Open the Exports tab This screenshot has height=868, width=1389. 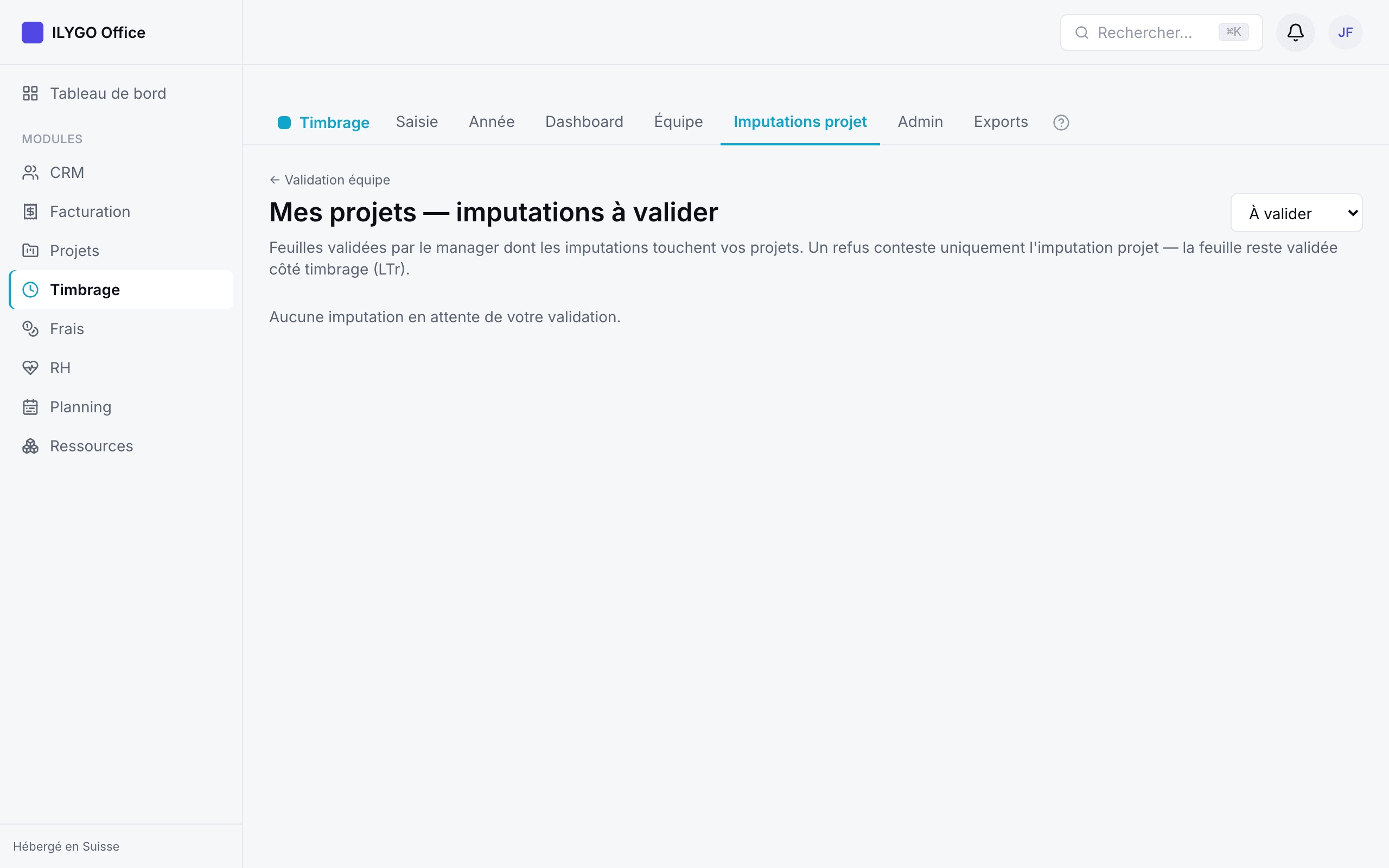(x=1001, y=122)
